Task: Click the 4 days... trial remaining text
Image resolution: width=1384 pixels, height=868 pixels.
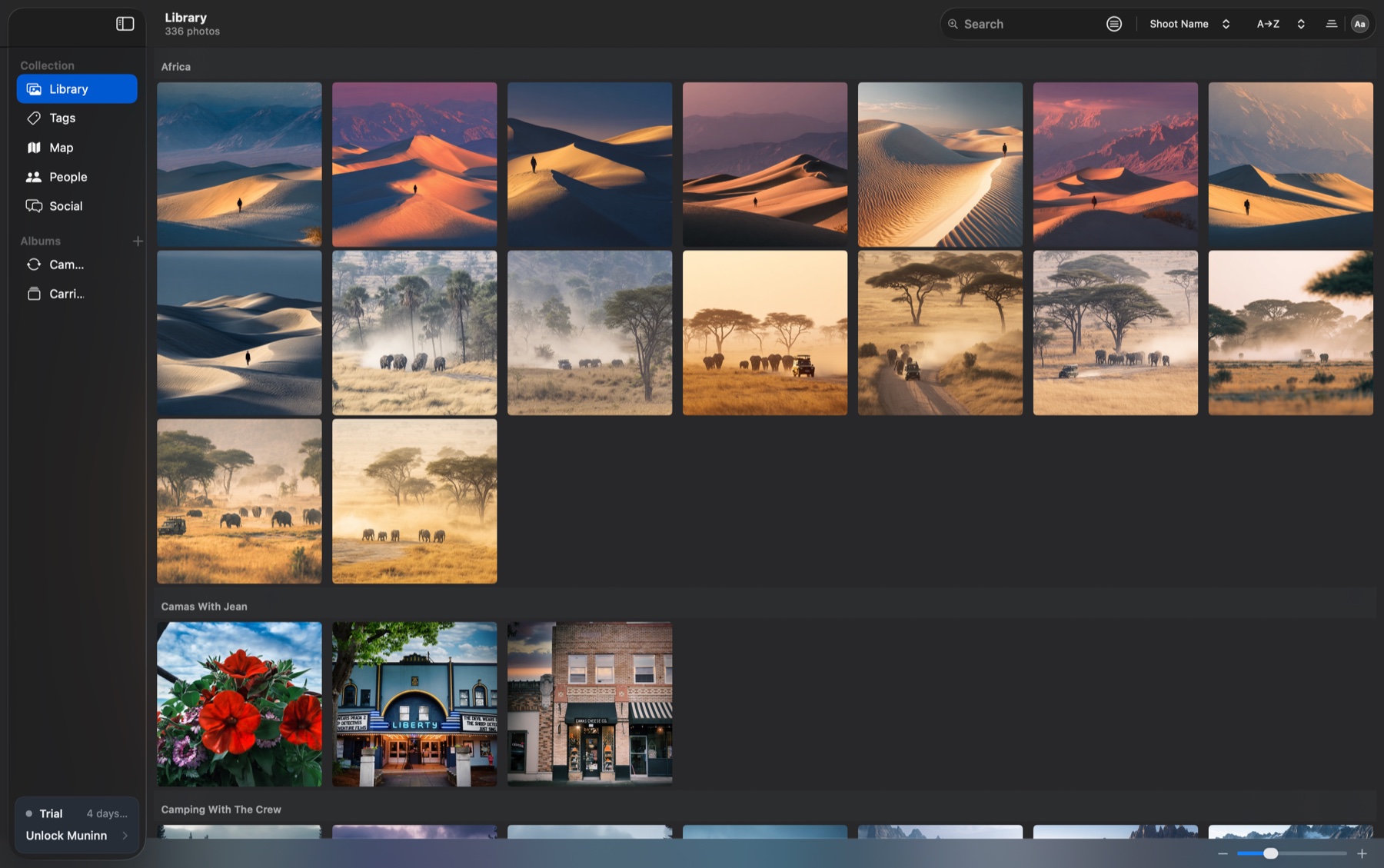Action: pos(107,813)
